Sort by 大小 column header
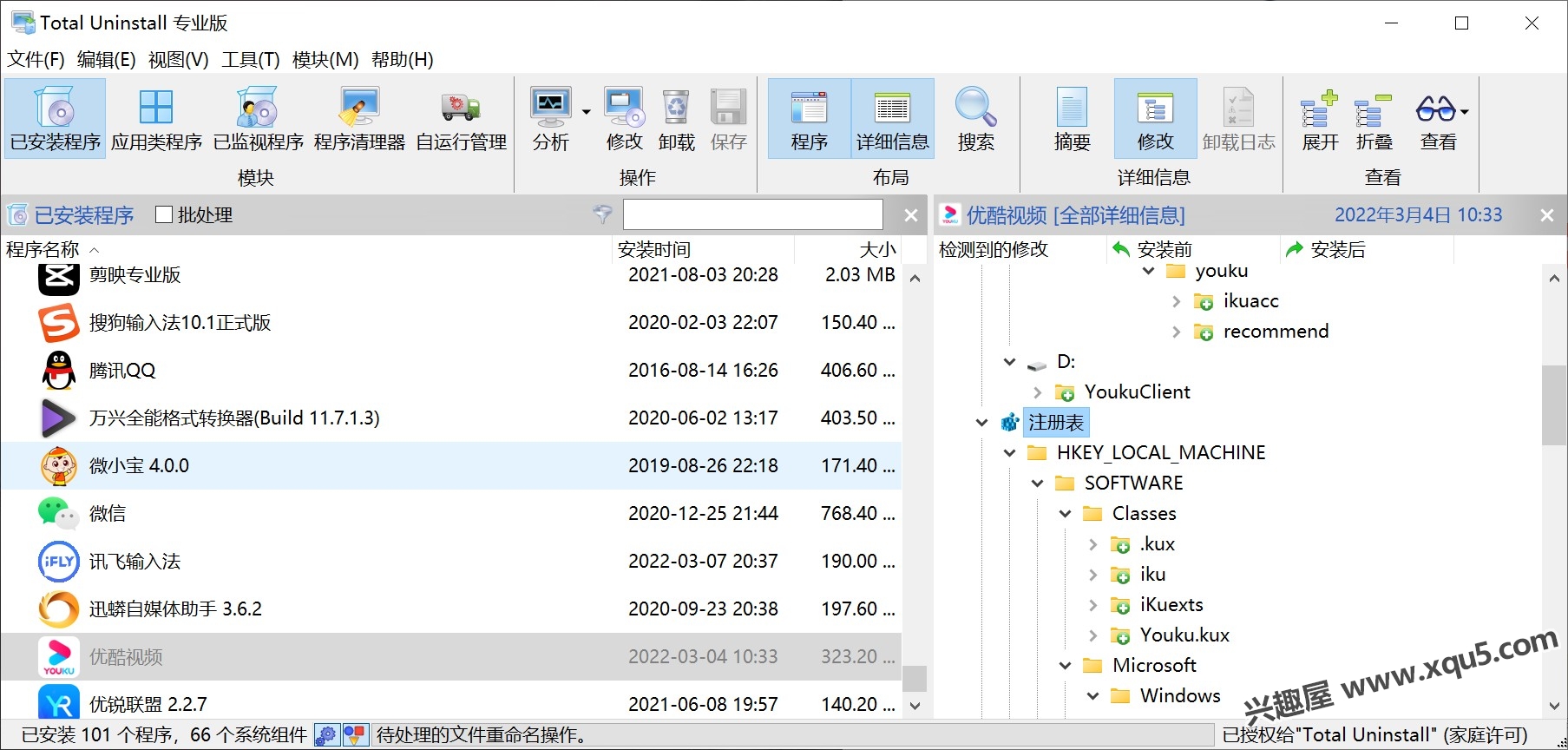 (848, 250)
